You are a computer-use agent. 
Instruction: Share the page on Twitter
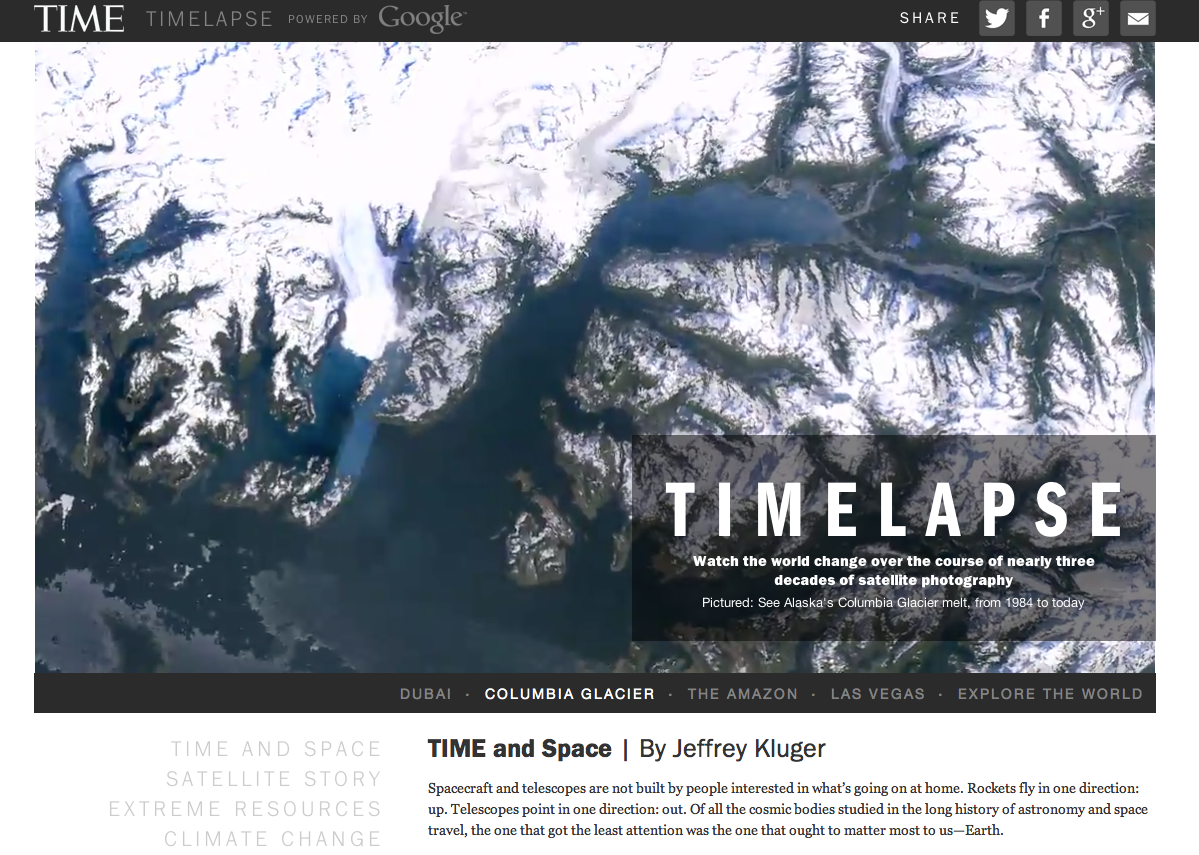(x=996, y=18)
